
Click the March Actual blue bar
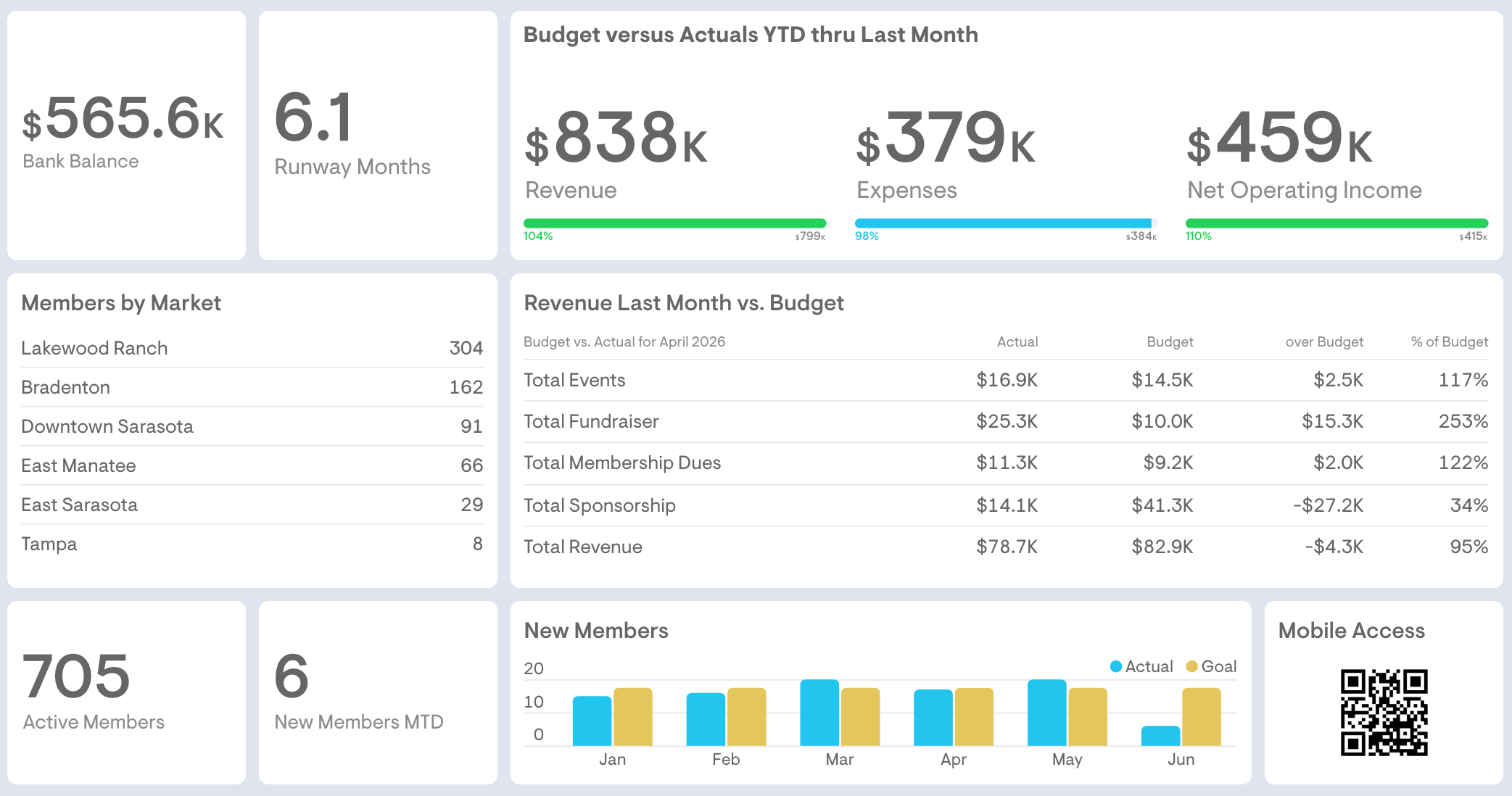click(819, 713)
